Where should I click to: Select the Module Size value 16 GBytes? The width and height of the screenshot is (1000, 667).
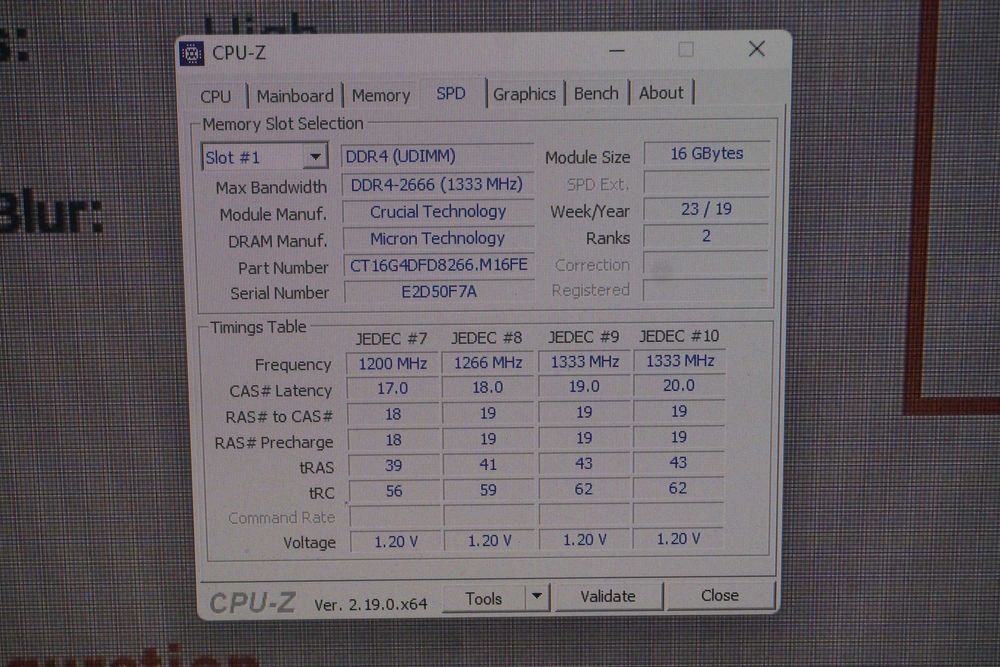[x=707, y=154]
